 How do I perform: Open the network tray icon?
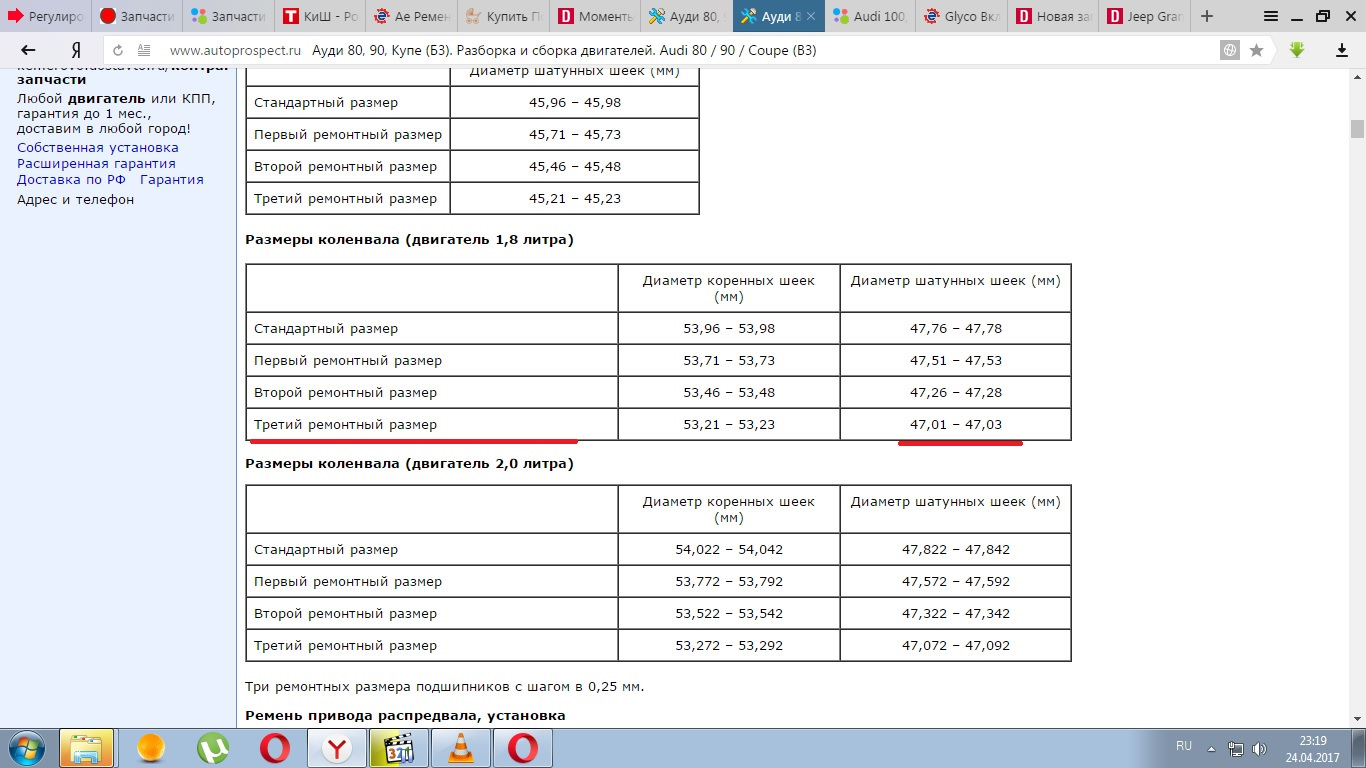pyautogui.click(x=1236, y=748)
